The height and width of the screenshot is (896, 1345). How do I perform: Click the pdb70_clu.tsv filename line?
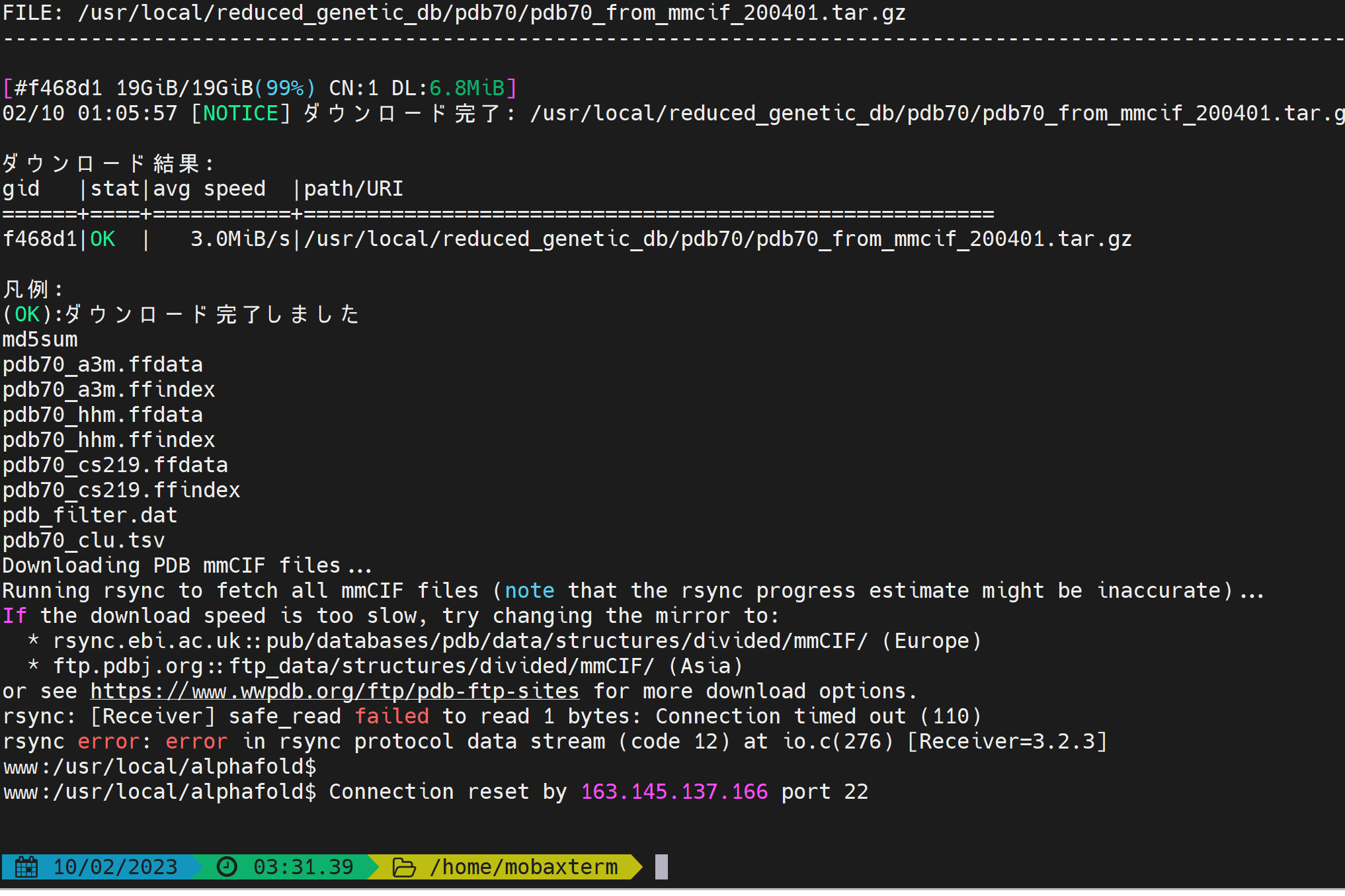[x=83, y=540]
